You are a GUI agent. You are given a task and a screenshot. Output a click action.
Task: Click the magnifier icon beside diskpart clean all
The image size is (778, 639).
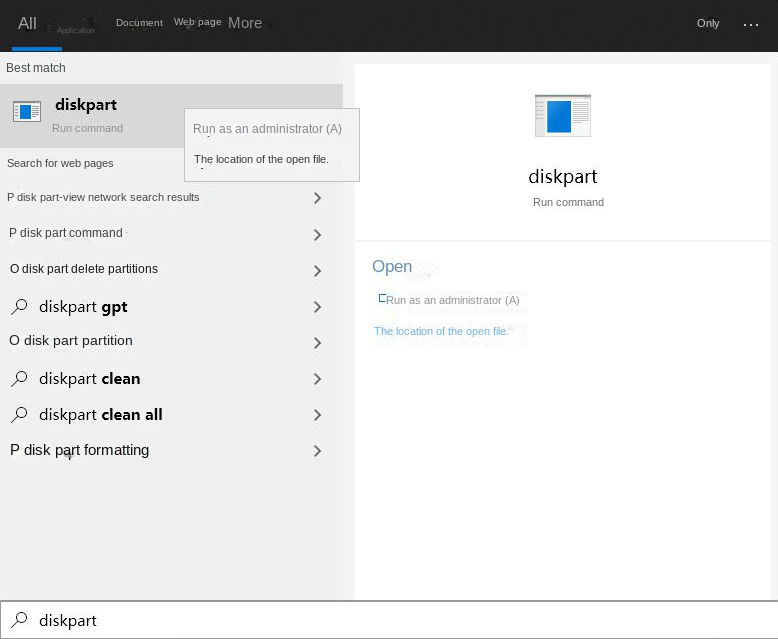click(19, 415)
